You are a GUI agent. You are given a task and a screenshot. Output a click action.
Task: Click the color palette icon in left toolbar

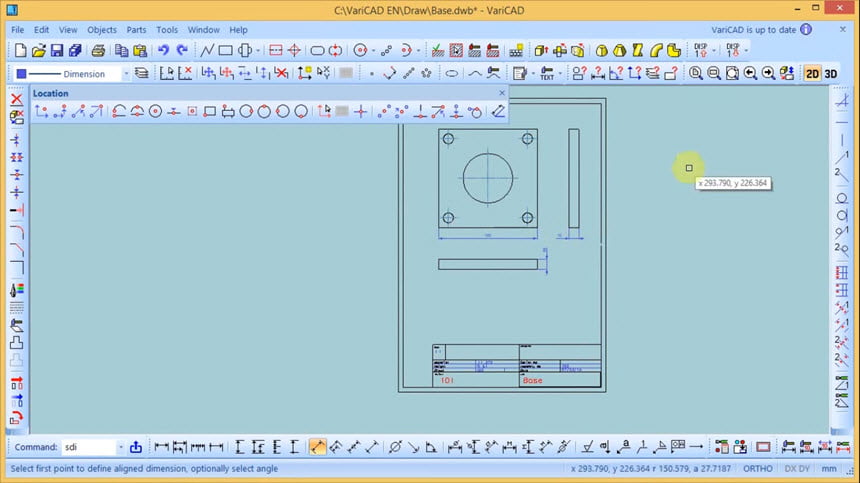[16, 289]
